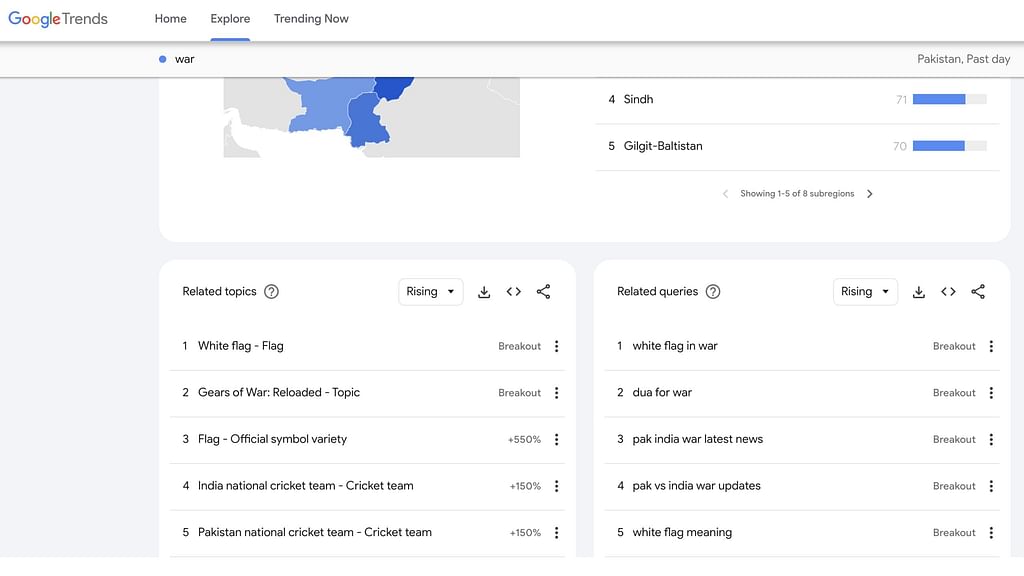Open 'Gears of War: Reloaded' topic
The image size is (1024, 576).
279,392
